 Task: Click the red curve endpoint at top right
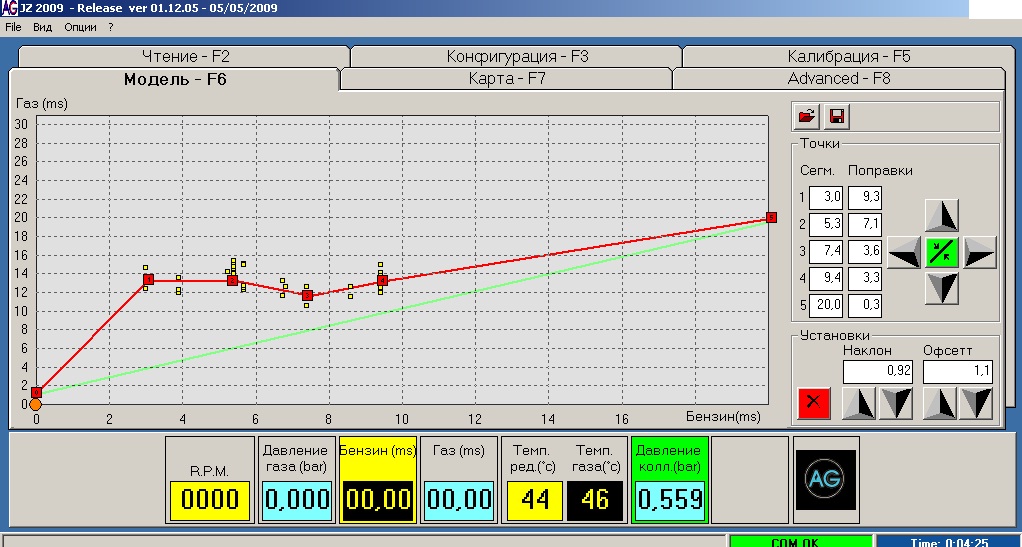771,217
